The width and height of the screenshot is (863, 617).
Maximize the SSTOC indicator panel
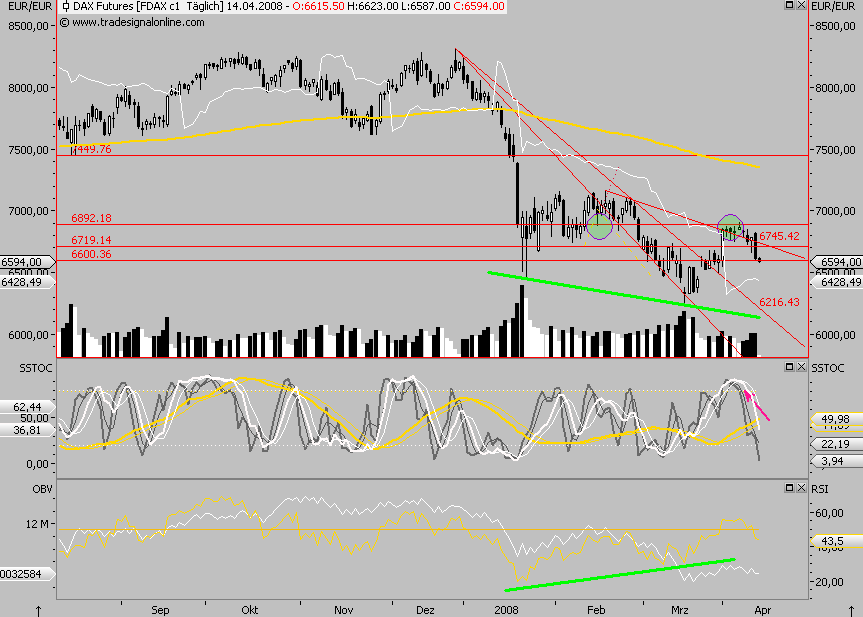pos(789,367)
